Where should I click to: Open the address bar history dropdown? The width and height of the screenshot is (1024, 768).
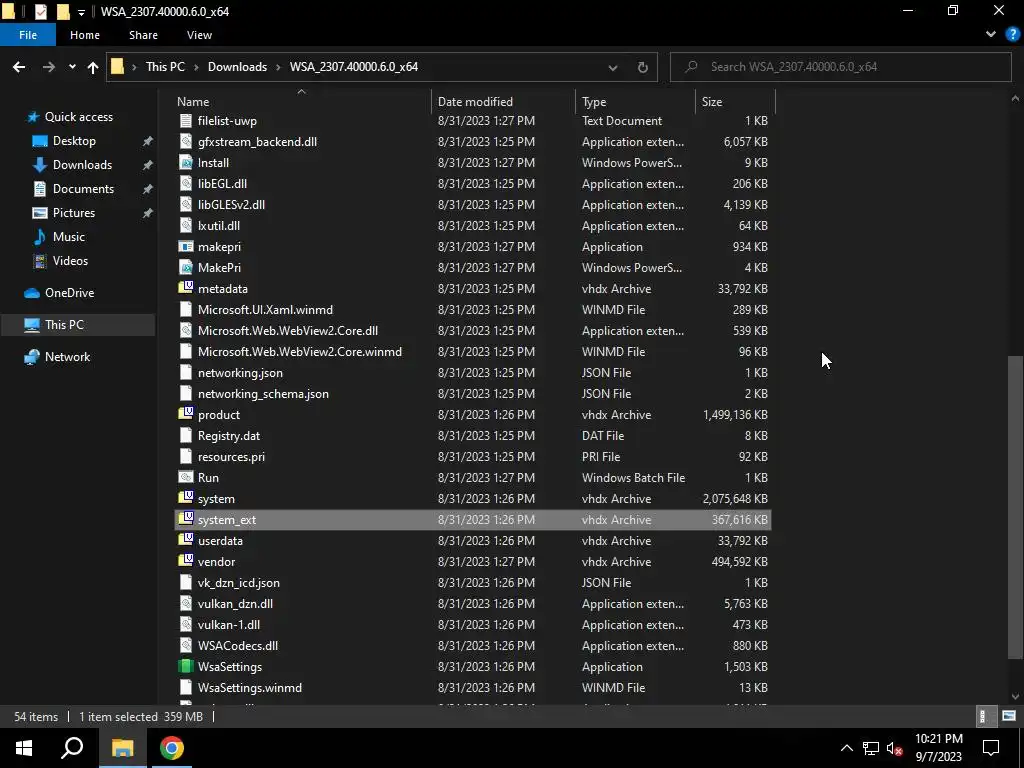pos(613,67)
